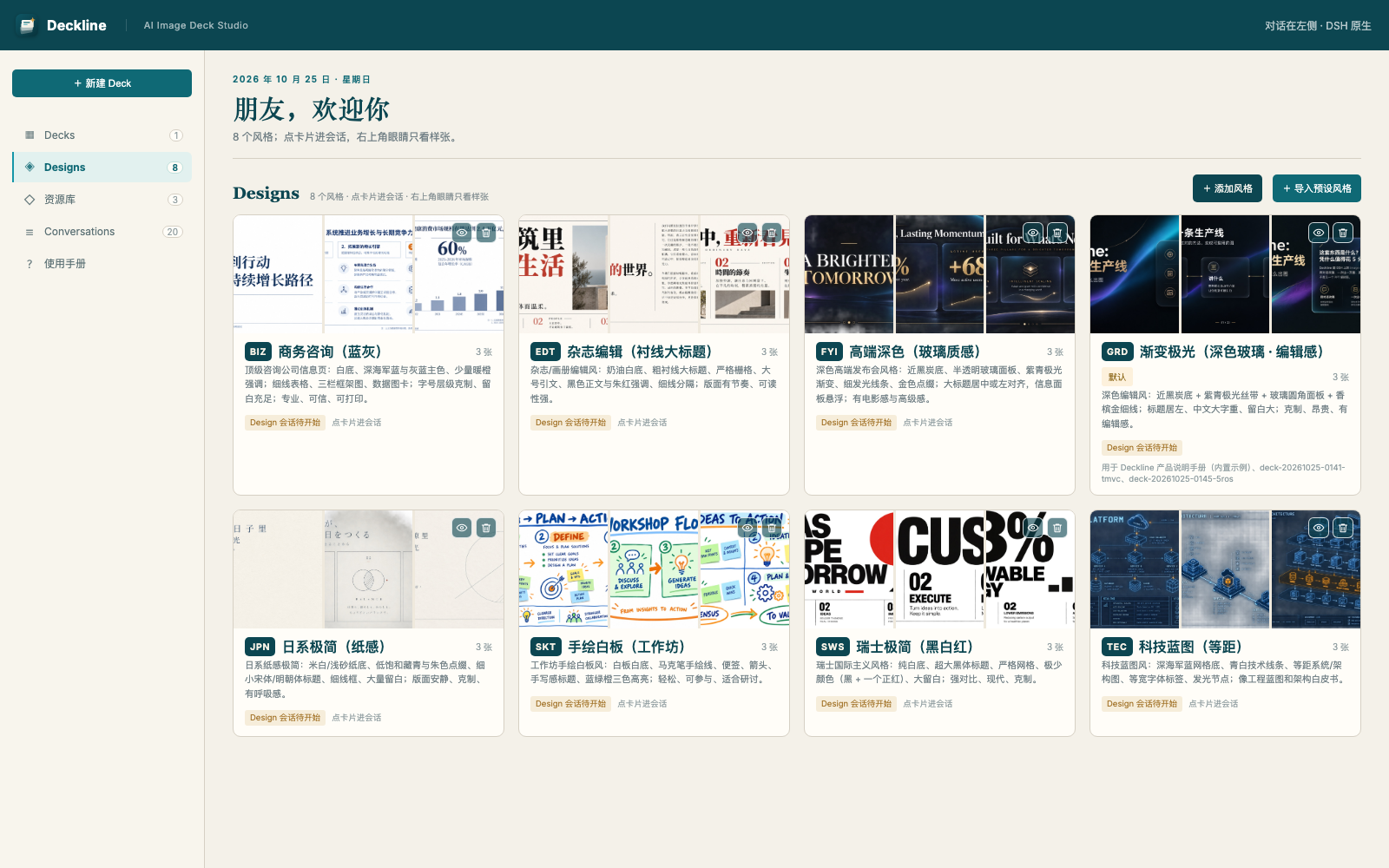Open the 杂志编辑 slide thumbnail preview
This screenshot has height=868, width=1389.
[x=654, y=274]
